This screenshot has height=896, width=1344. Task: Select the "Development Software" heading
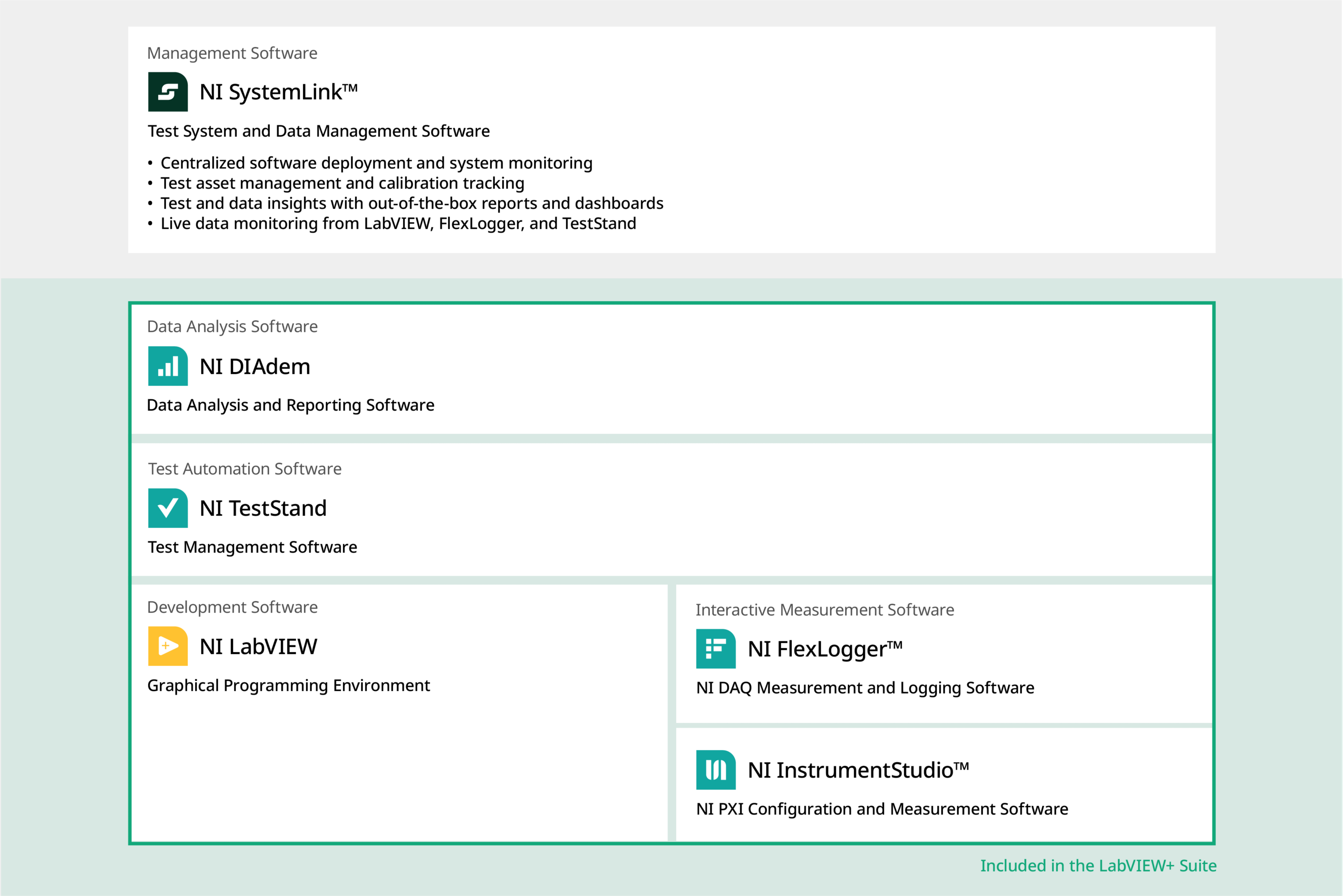232,607
